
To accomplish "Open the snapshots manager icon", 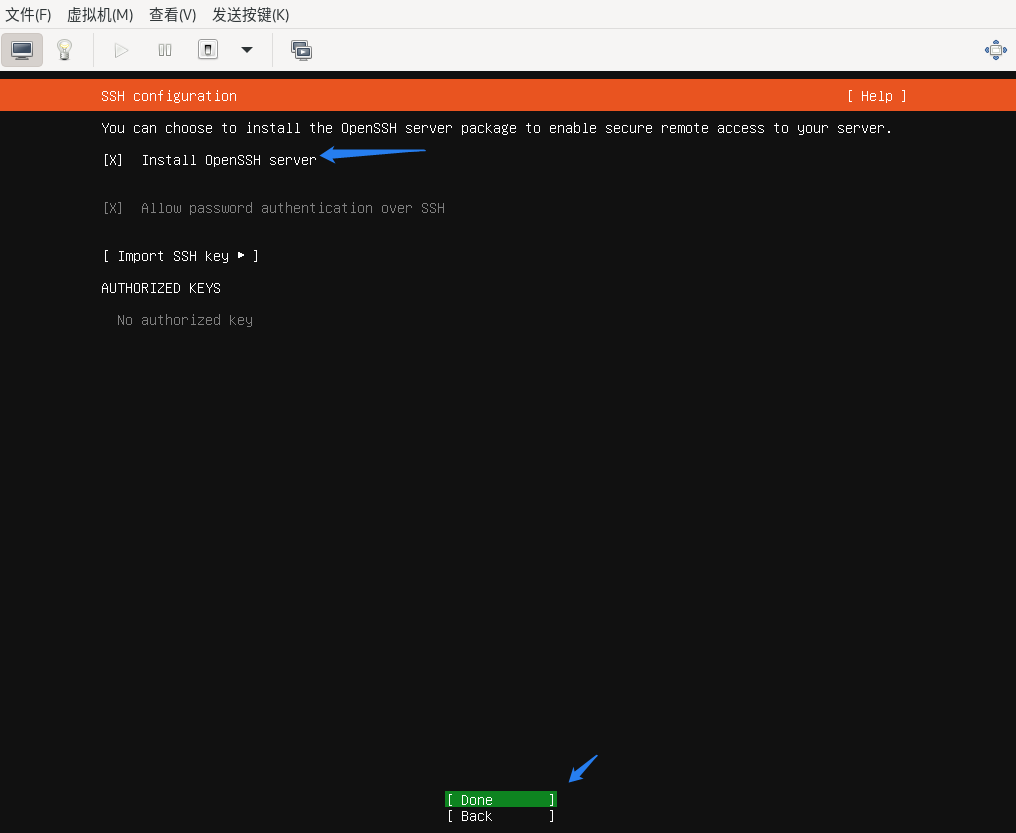I will 301,50.
